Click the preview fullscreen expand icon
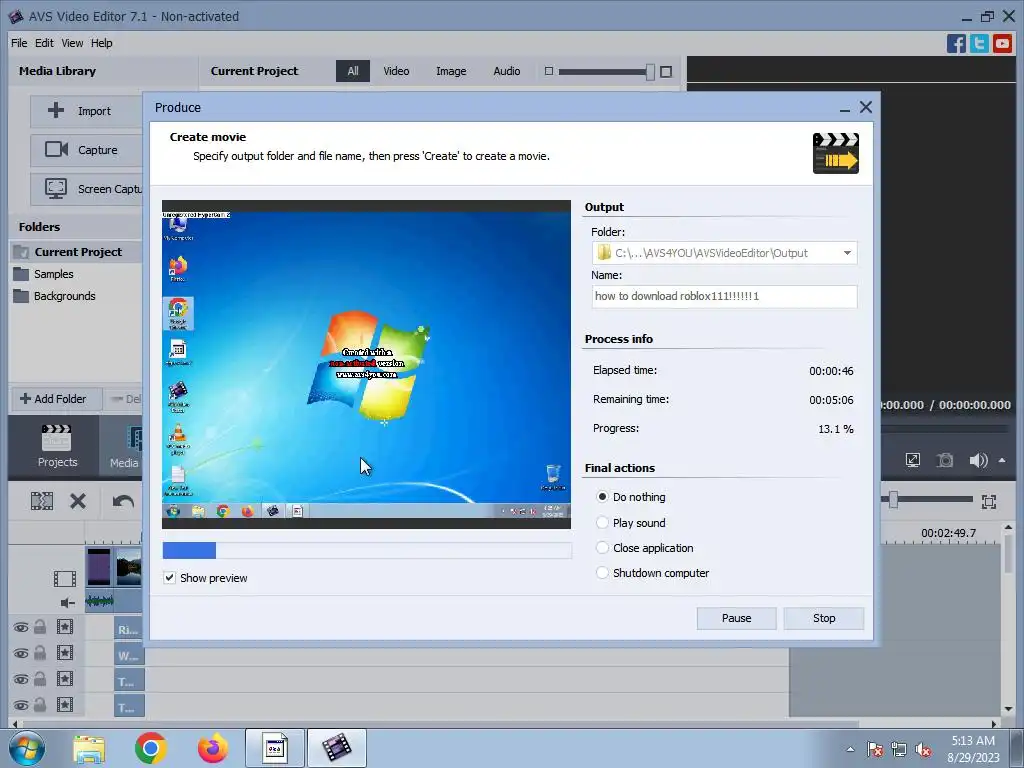Image resolution: width=1024 pixels, height=768 pixels. (913, 460)
